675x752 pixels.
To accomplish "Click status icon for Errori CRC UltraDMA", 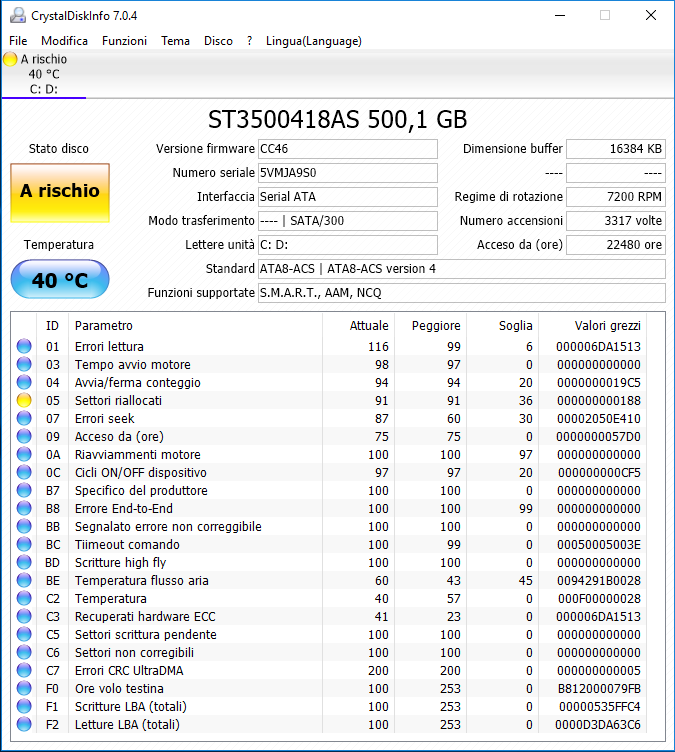I will (x=24, y=670).
